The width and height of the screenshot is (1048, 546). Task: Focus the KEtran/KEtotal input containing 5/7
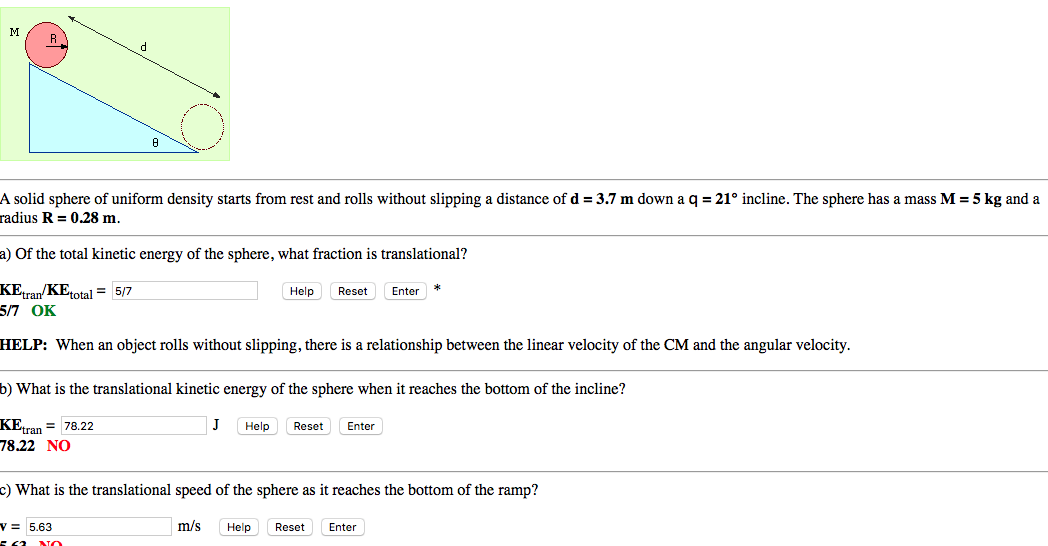[x=184, y=291]
